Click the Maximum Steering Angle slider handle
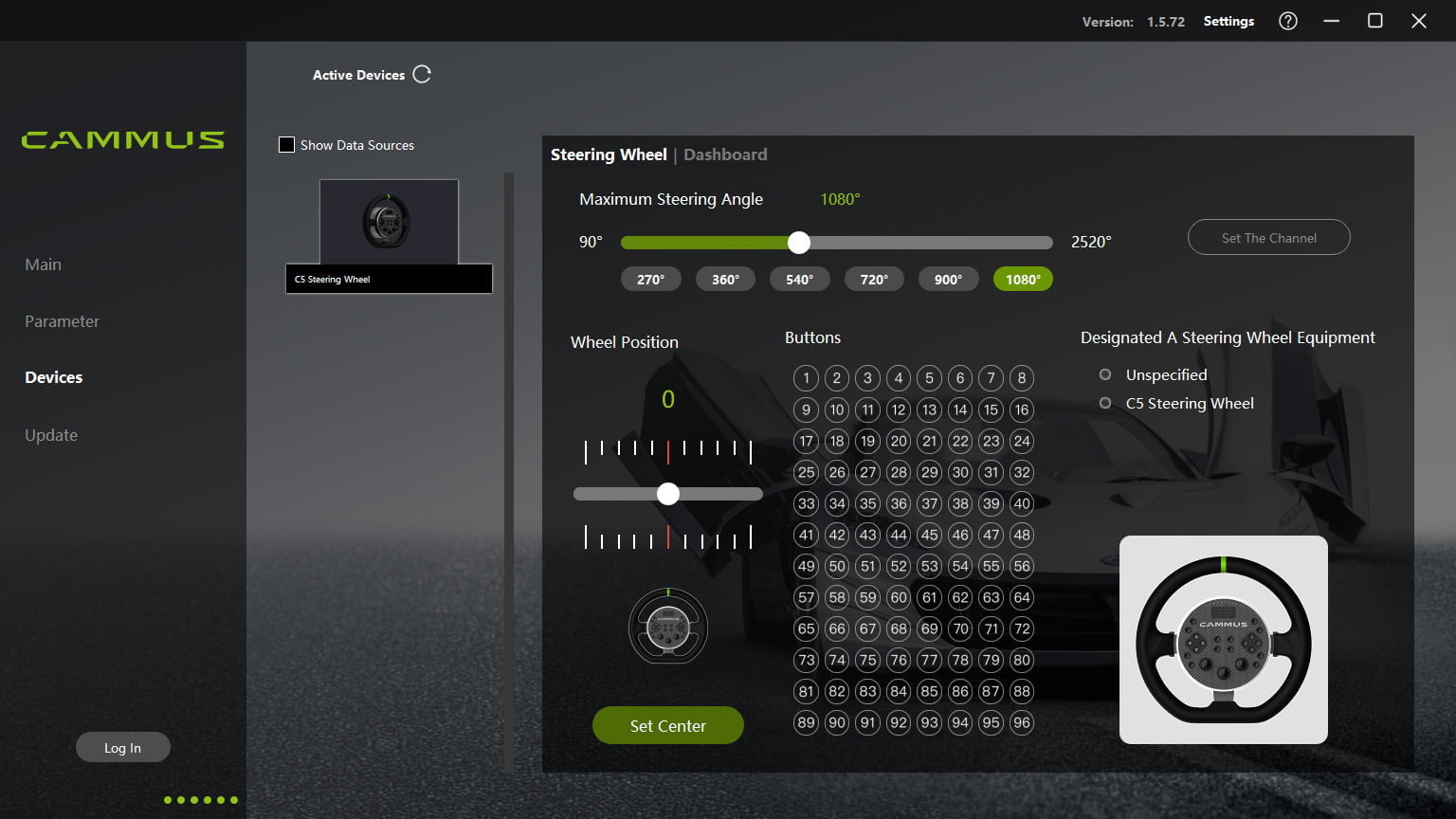Screen dimensions: 1456x819 [799, 243]
